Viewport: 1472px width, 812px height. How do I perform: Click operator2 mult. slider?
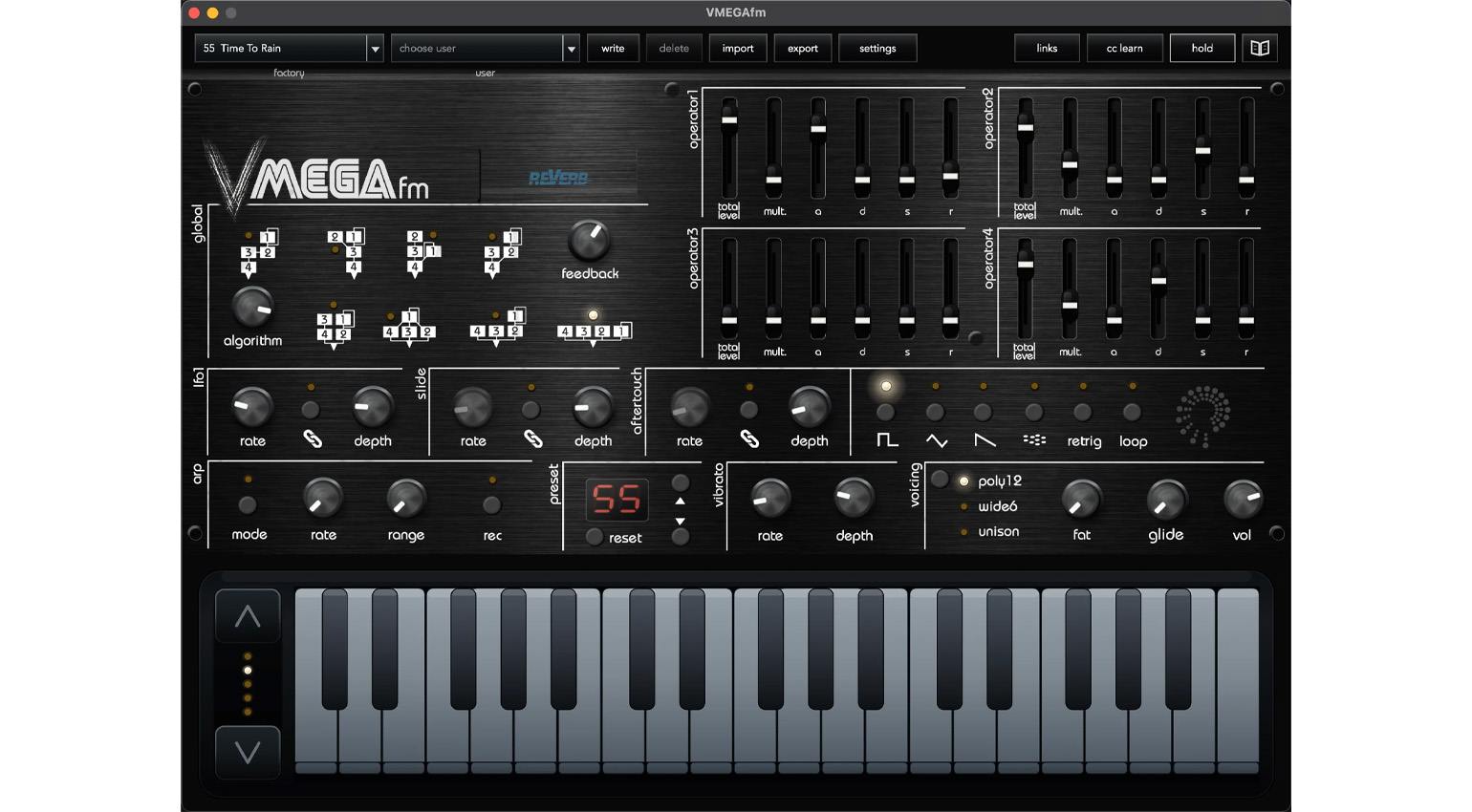pos(1071,148)
